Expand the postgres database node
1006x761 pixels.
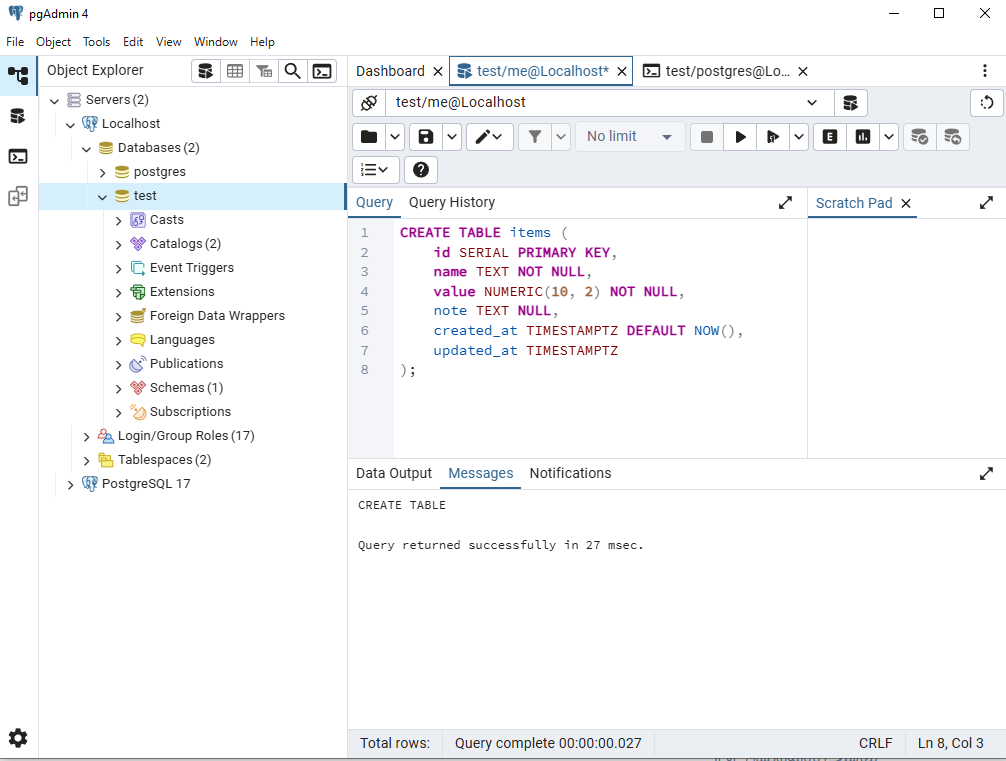(x=103, y=172)
